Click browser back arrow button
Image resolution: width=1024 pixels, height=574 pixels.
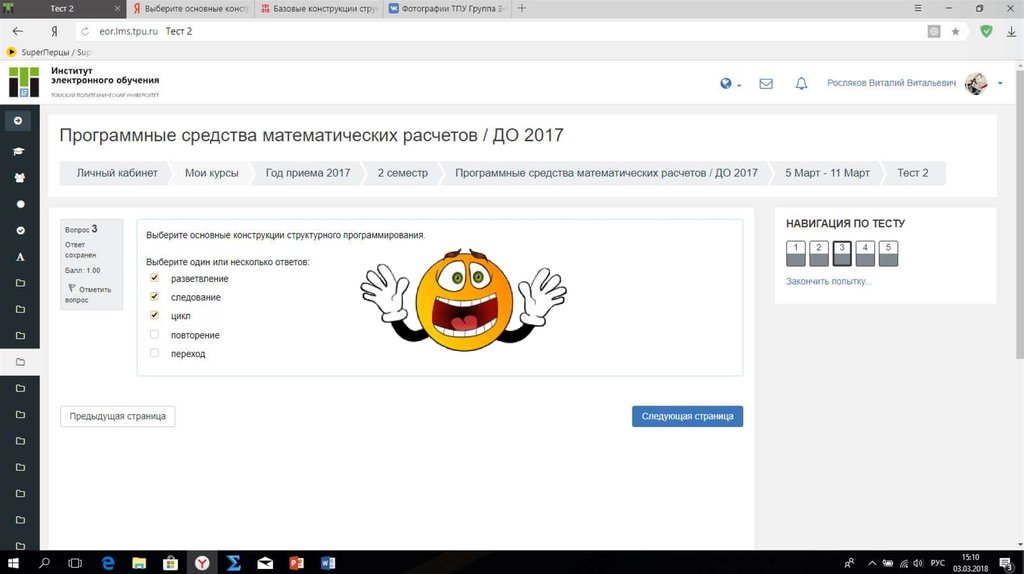18,31
